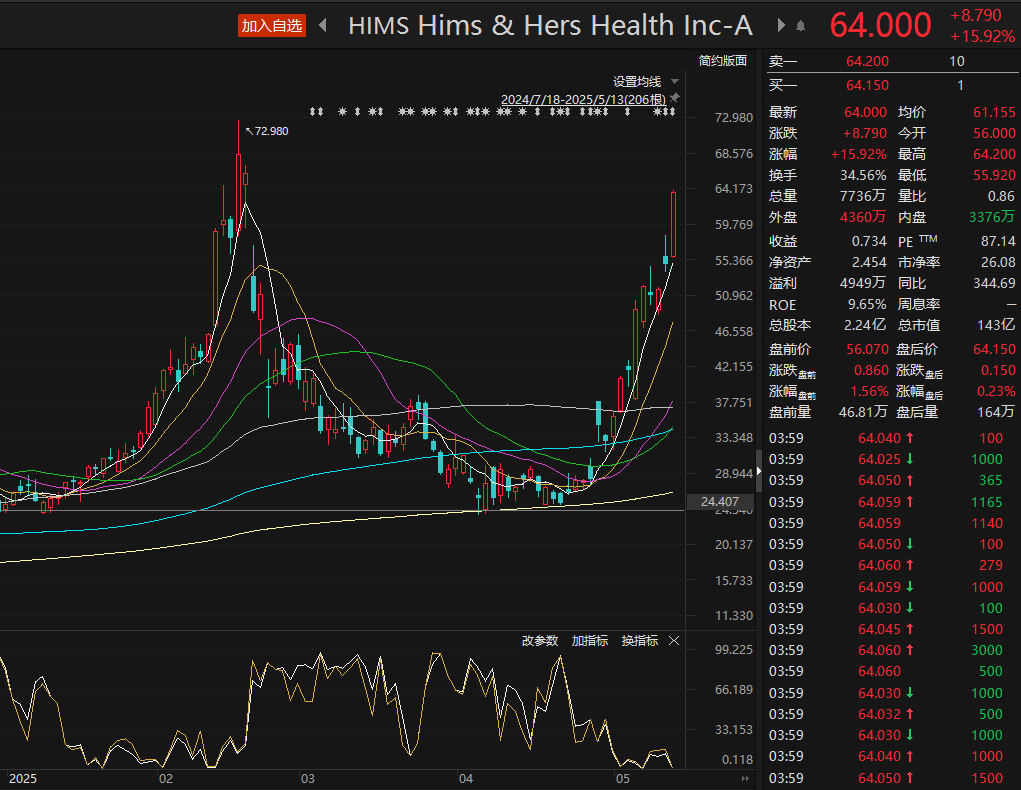Click the 72.980 high price marker
This screenshot has height=790, width=1021.
tap(270, 131)
